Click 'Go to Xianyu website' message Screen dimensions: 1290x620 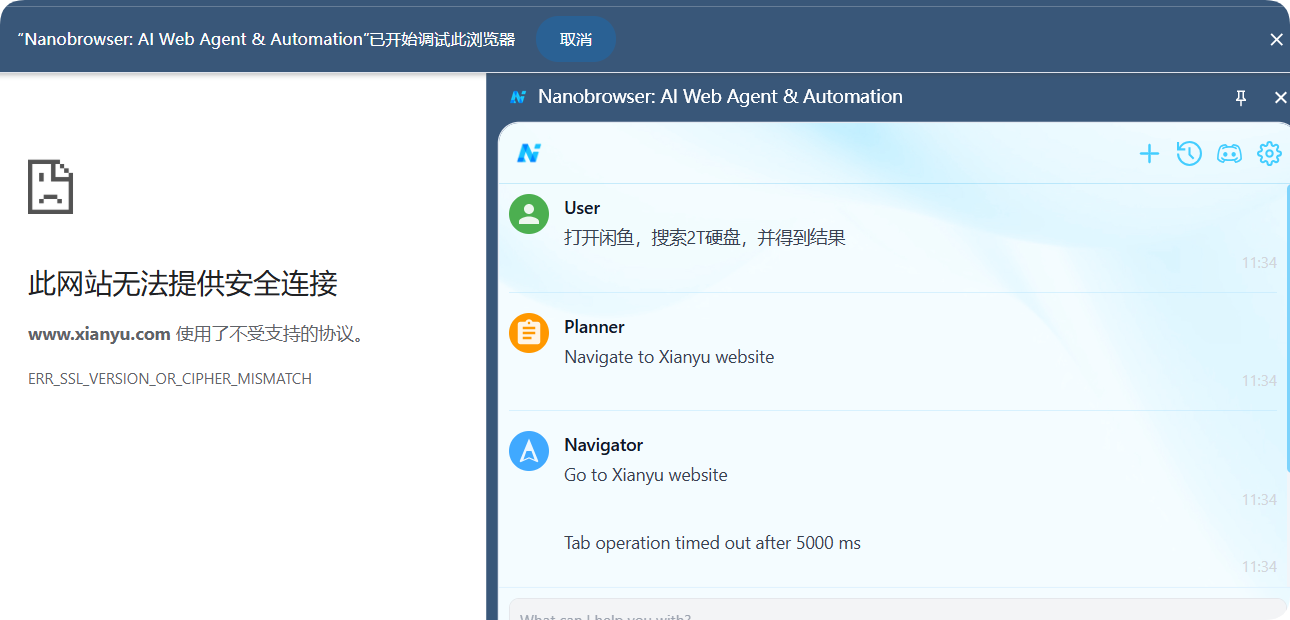646,475
